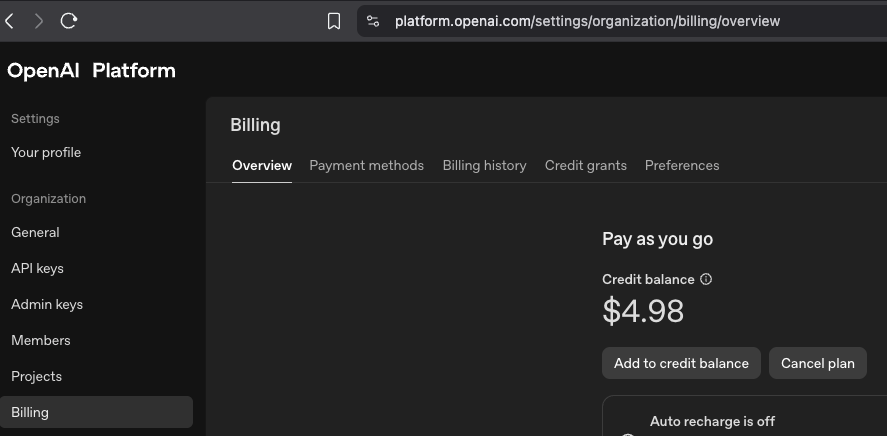Open the Preferences tab

point(682,166)
